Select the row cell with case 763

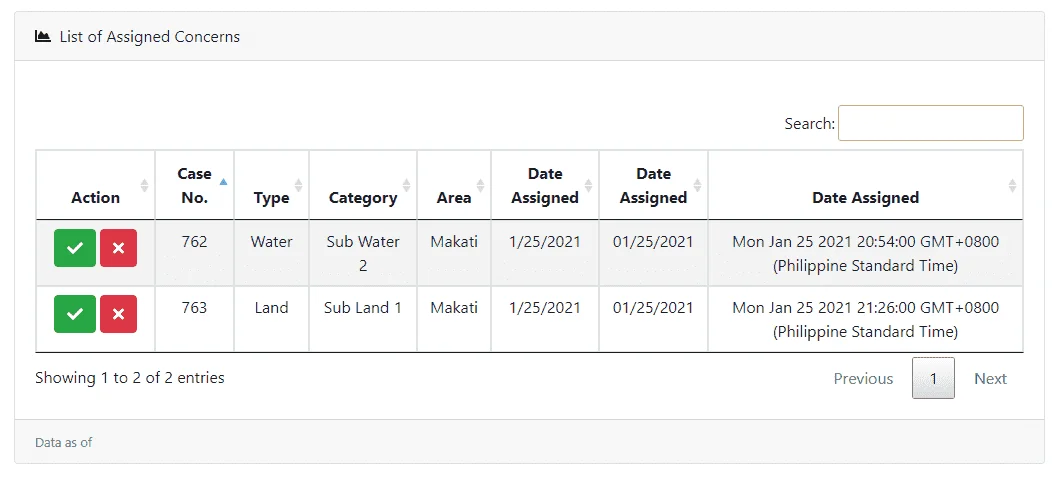195,319
